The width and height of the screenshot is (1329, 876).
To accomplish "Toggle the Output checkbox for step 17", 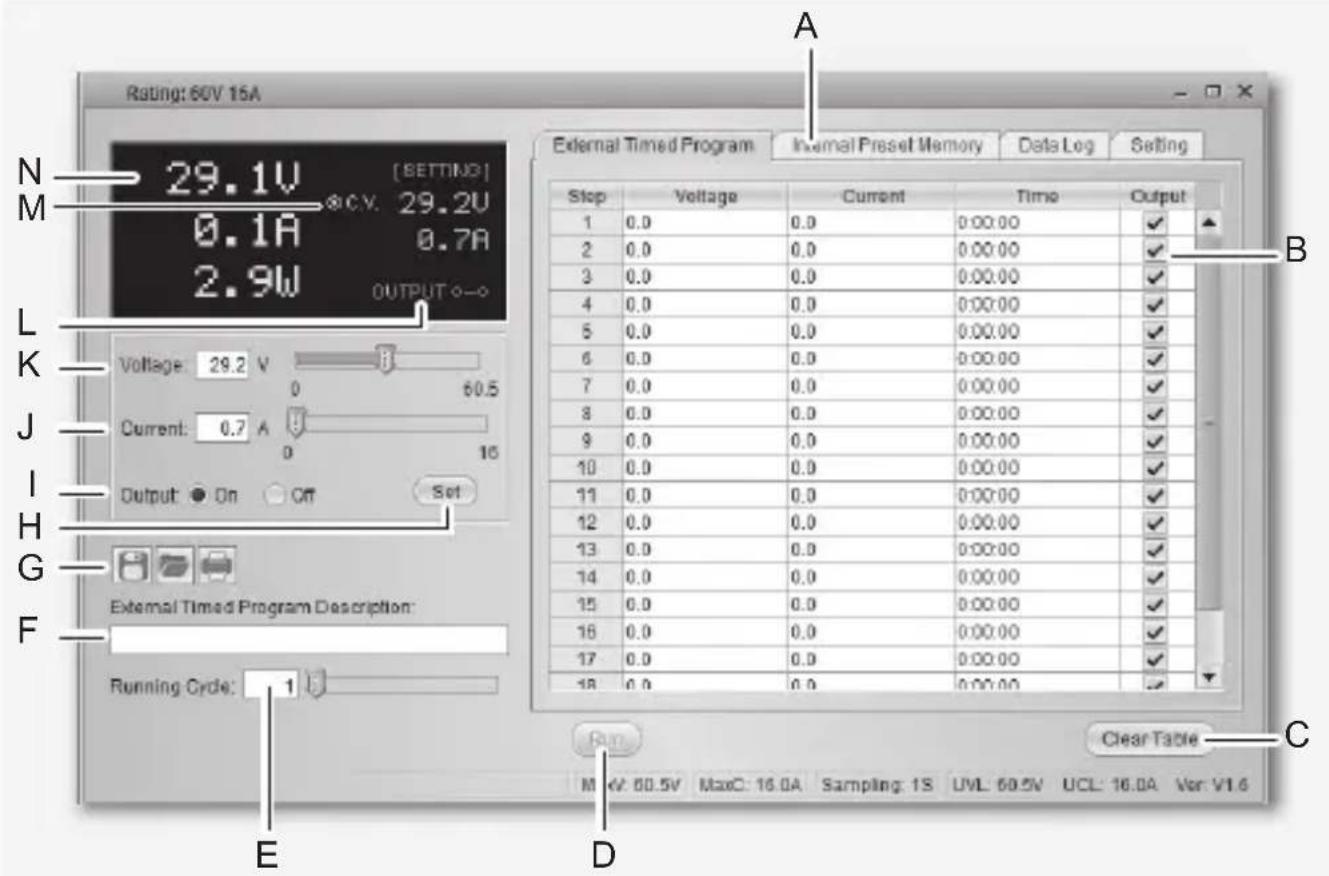I will 1155,659.
